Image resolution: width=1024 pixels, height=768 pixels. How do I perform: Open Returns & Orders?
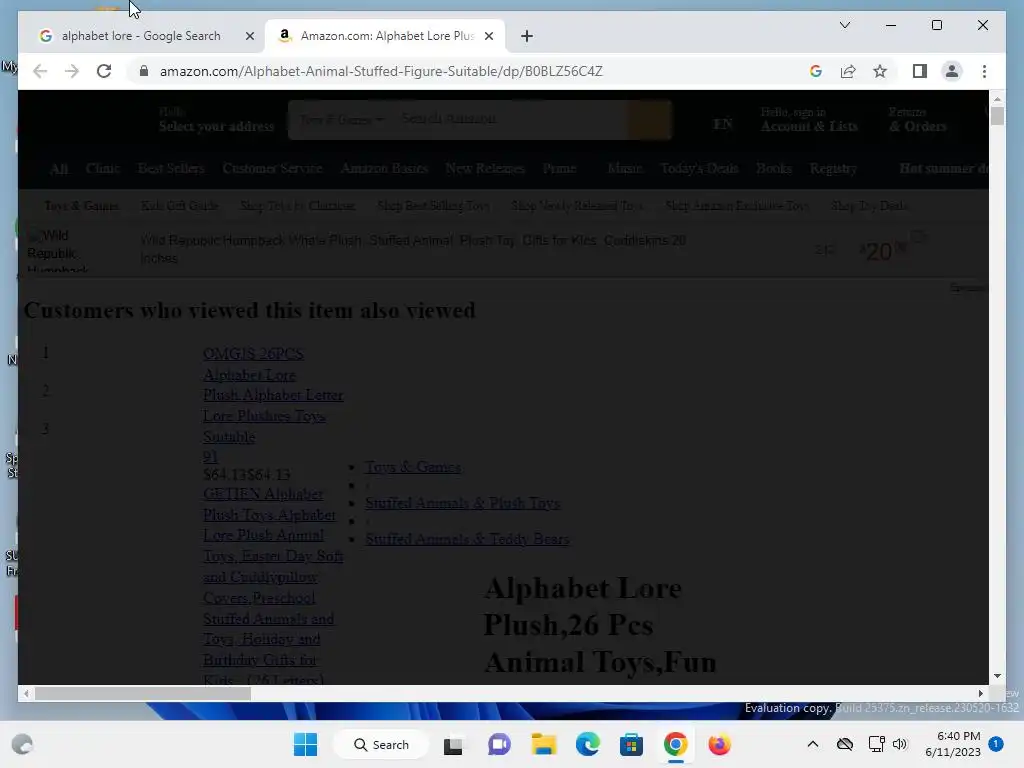click(x=917, y=120)
